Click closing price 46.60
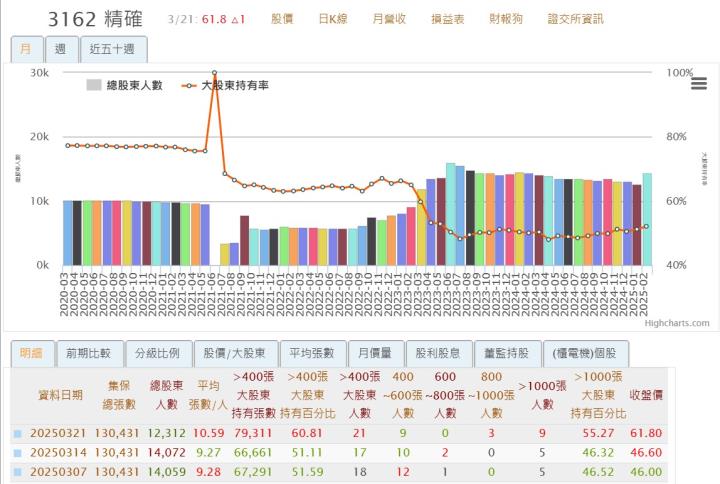 point(646,453)
